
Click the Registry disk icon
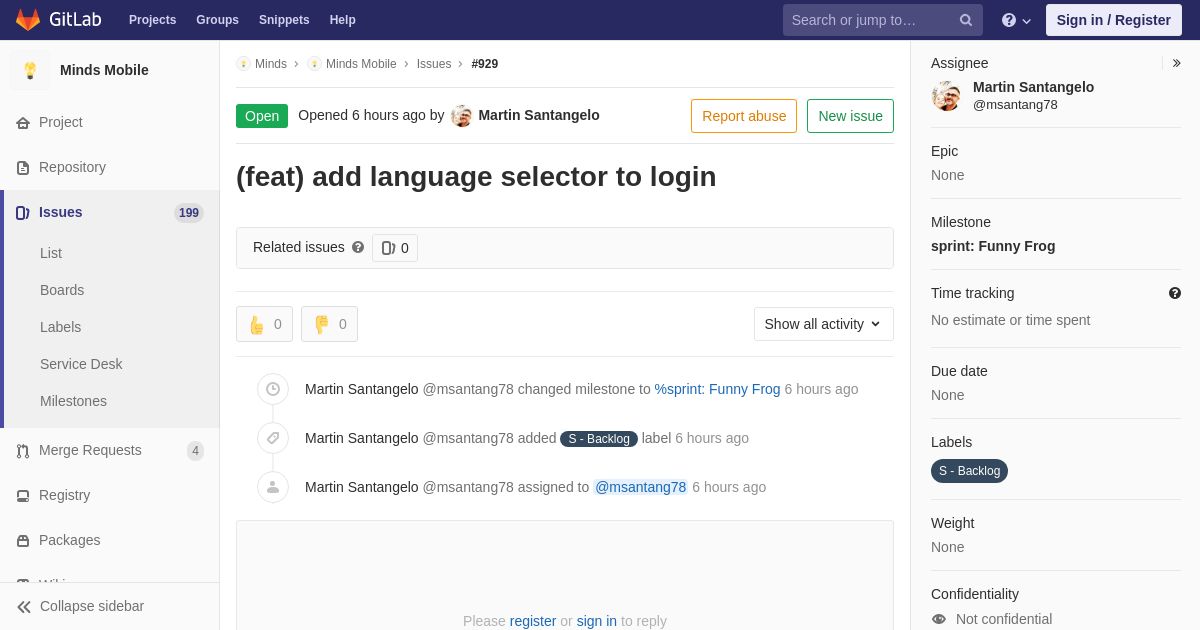click(23, 496)
